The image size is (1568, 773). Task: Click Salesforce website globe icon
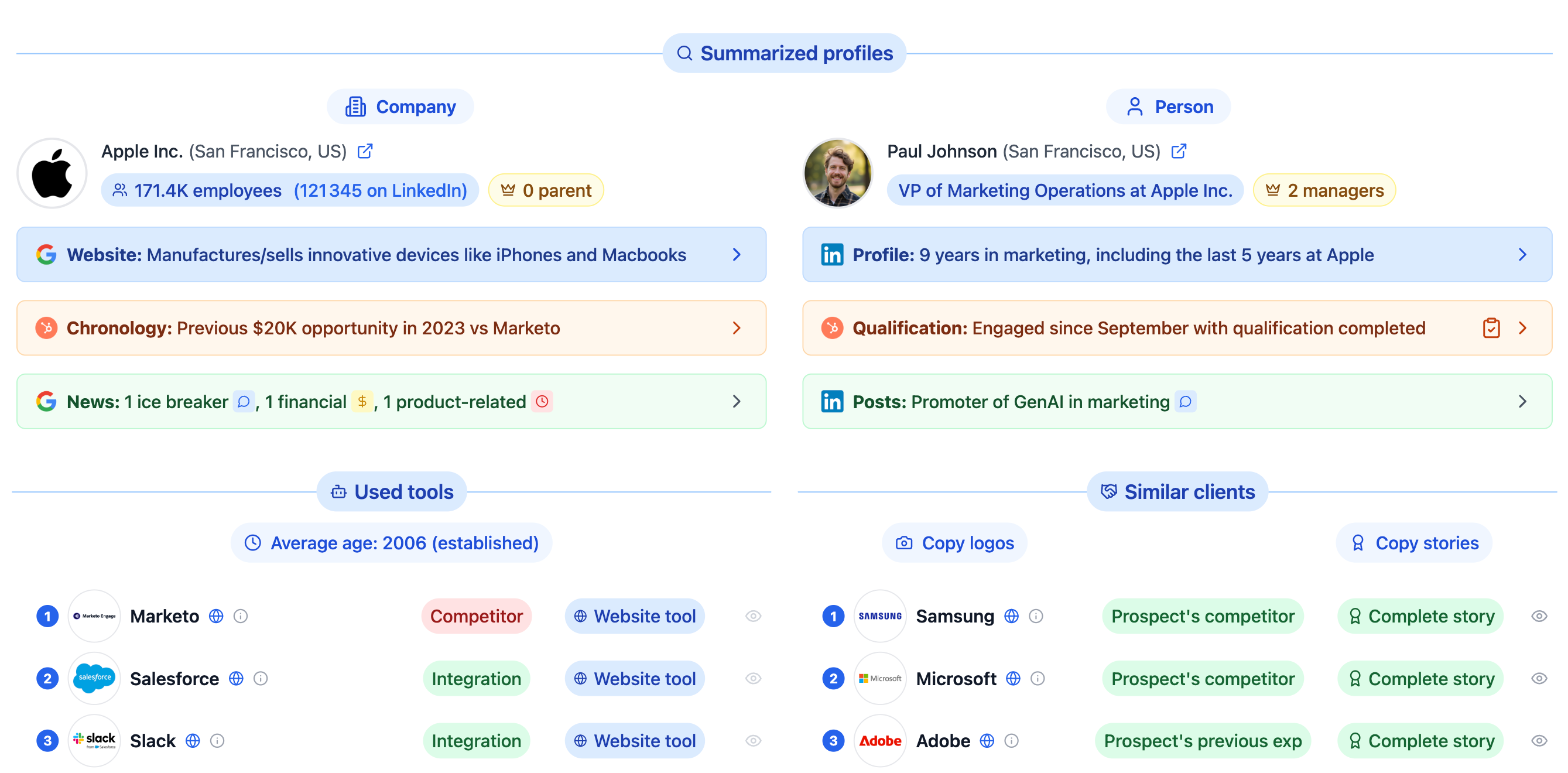[236, 678]
